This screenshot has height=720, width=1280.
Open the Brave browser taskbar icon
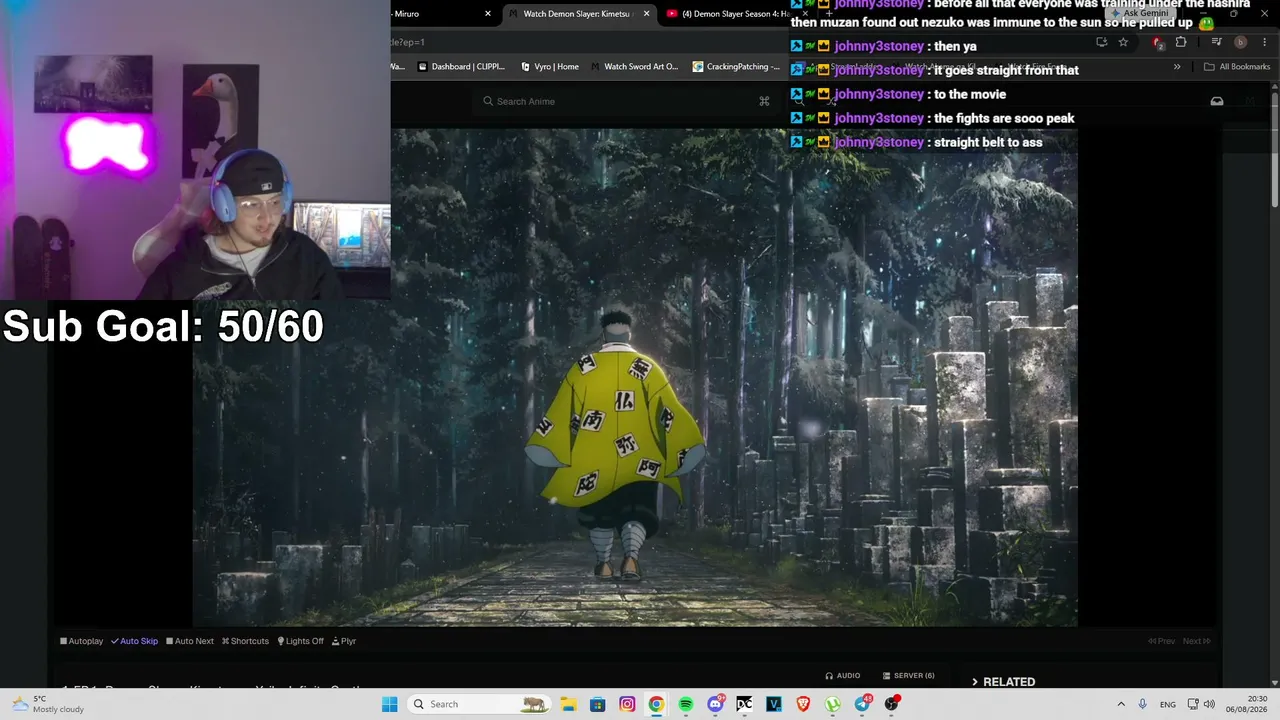point(803,704)
